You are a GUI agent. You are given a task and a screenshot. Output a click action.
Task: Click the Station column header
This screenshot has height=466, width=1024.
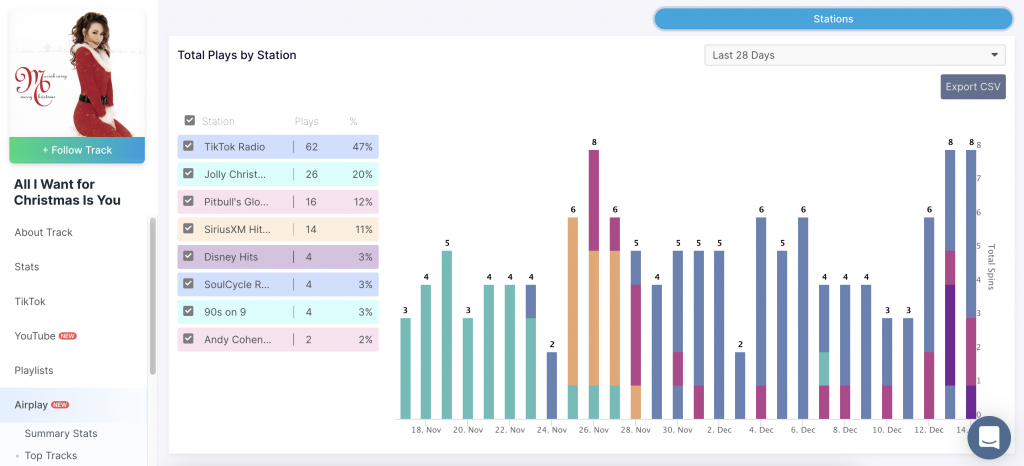[218, 121]
